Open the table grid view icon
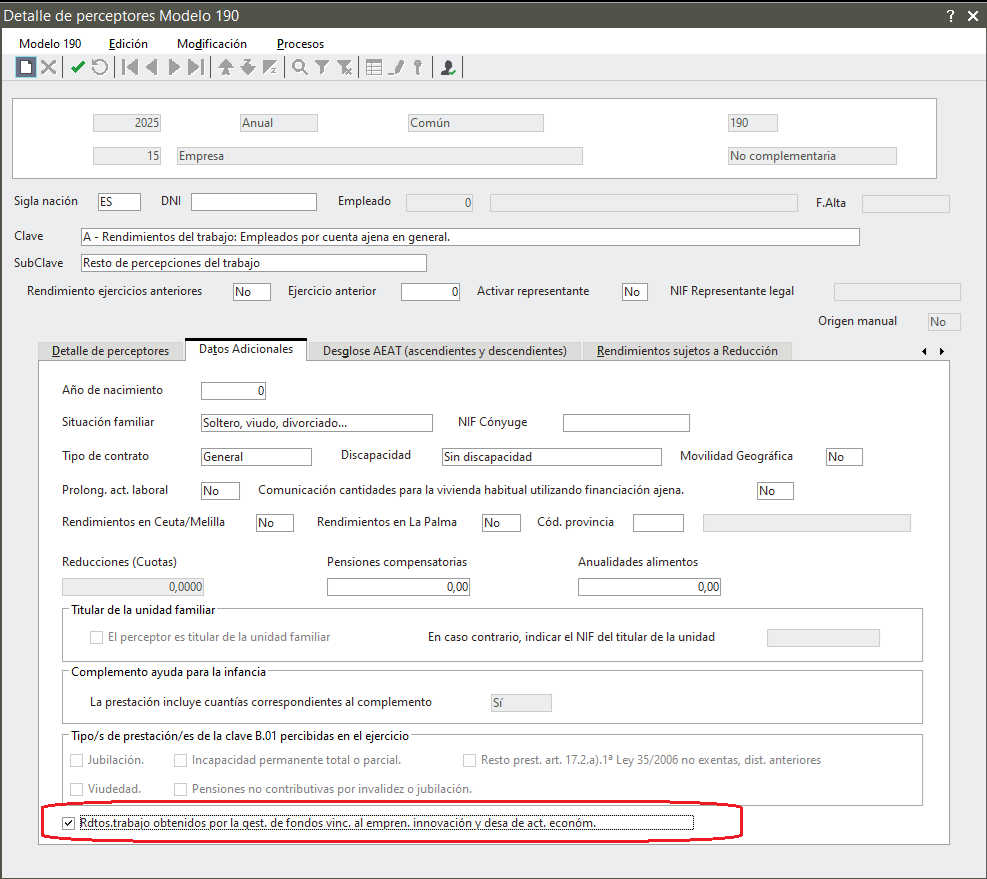The height and width of the screenshot is (879, 987). [373, 67]
